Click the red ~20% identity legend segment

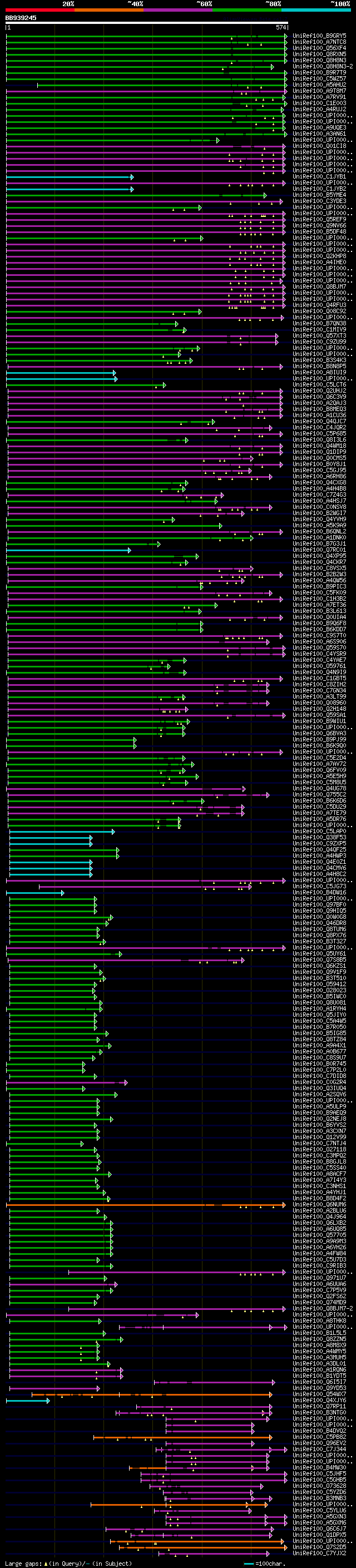pos(40,10)
